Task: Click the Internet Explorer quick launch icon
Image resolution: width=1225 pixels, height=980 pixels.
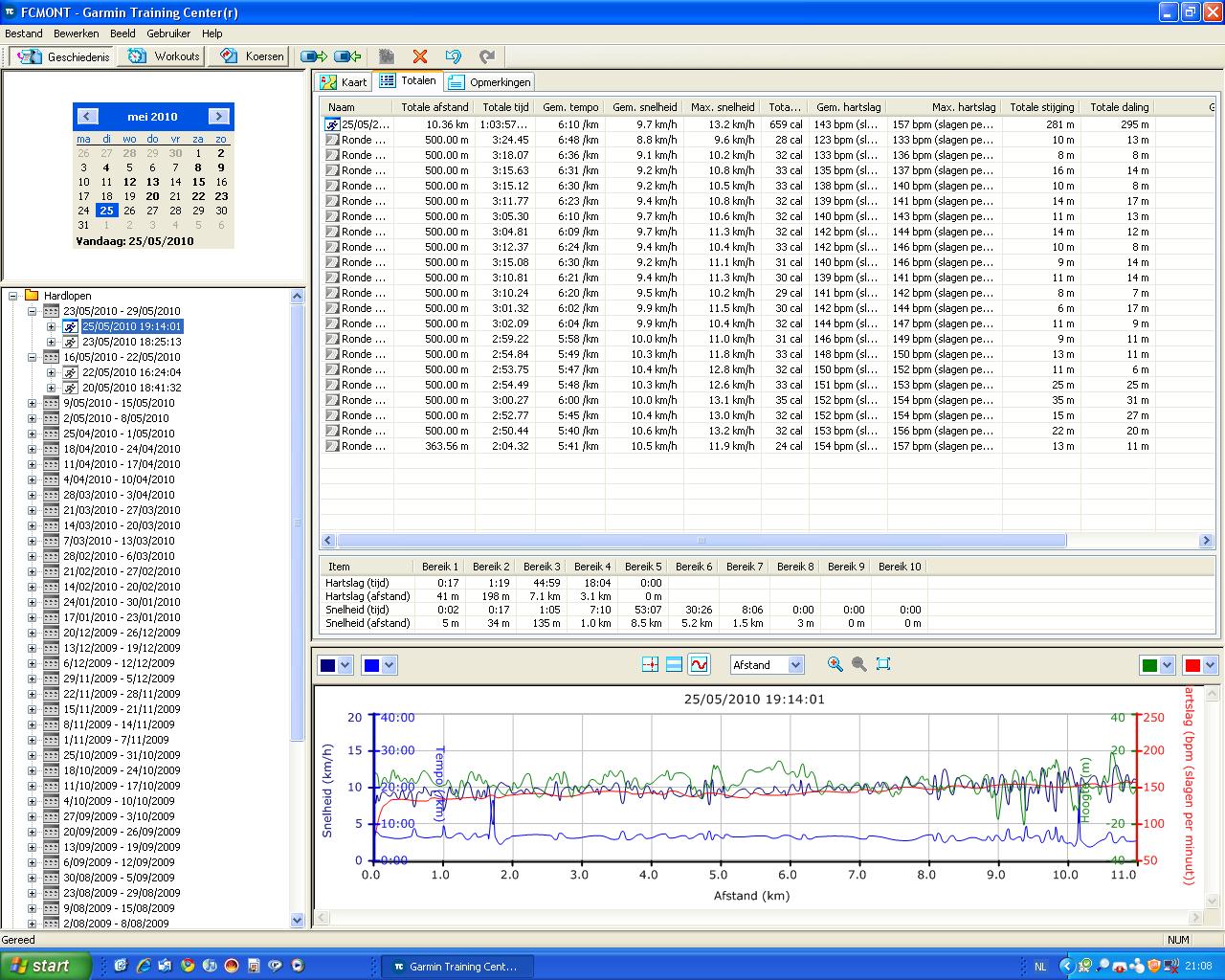Action: [144, 966]
